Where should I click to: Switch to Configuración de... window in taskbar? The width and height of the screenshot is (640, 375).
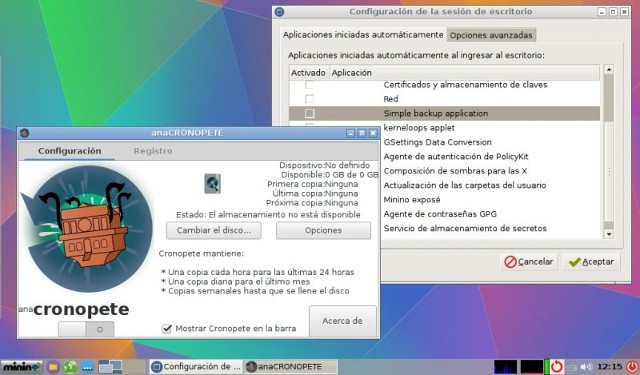tap(196, 367)
